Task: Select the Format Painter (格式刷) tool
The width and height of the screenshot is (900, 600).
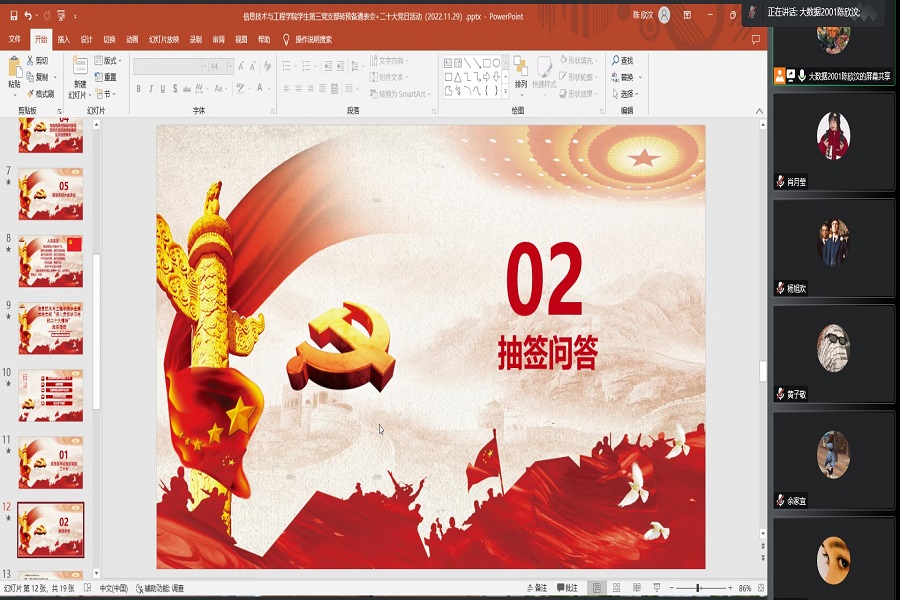Action: point(40,93)
